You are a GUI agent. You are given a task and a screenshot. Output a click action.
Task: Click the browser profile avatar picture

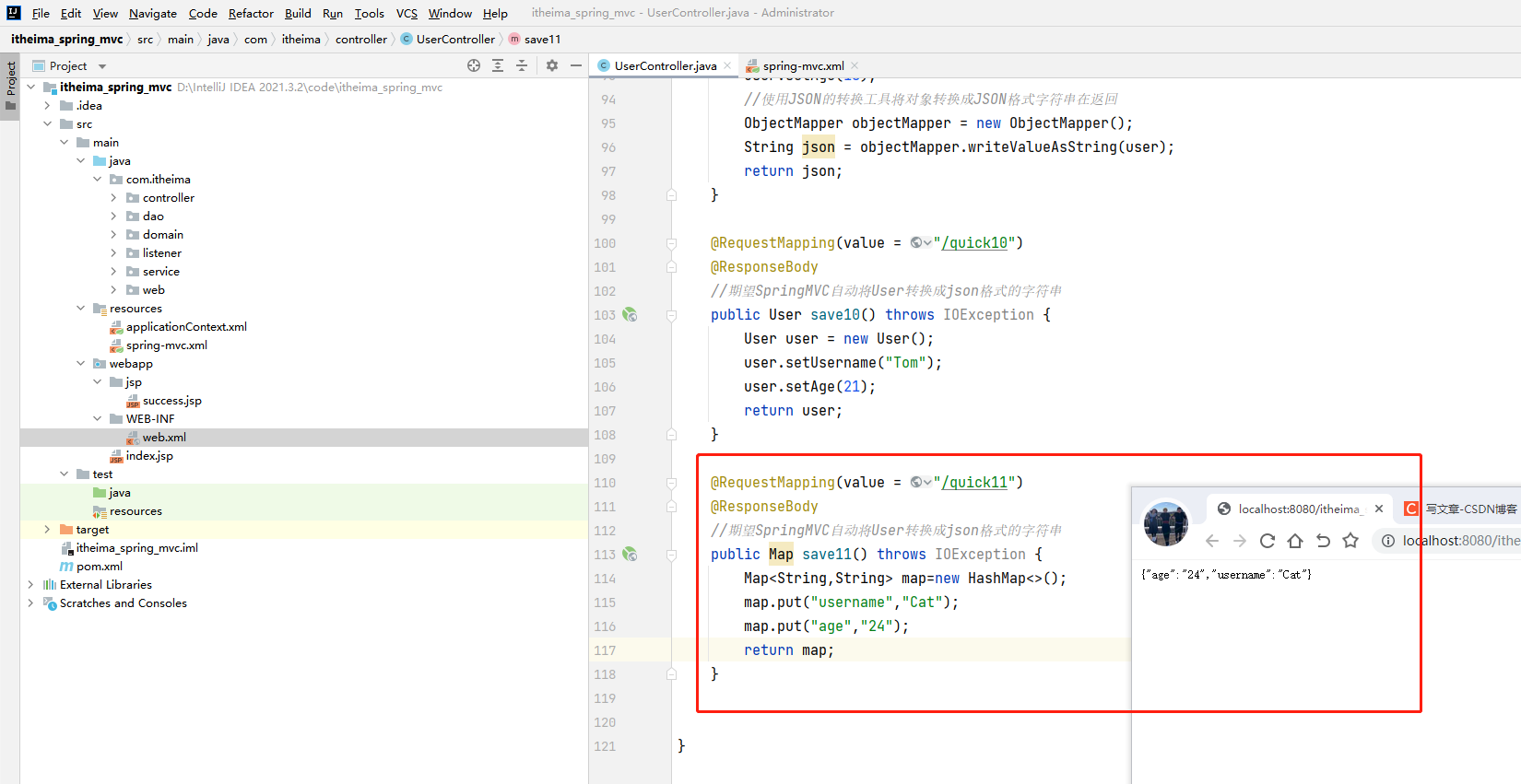pos(1166,523)
